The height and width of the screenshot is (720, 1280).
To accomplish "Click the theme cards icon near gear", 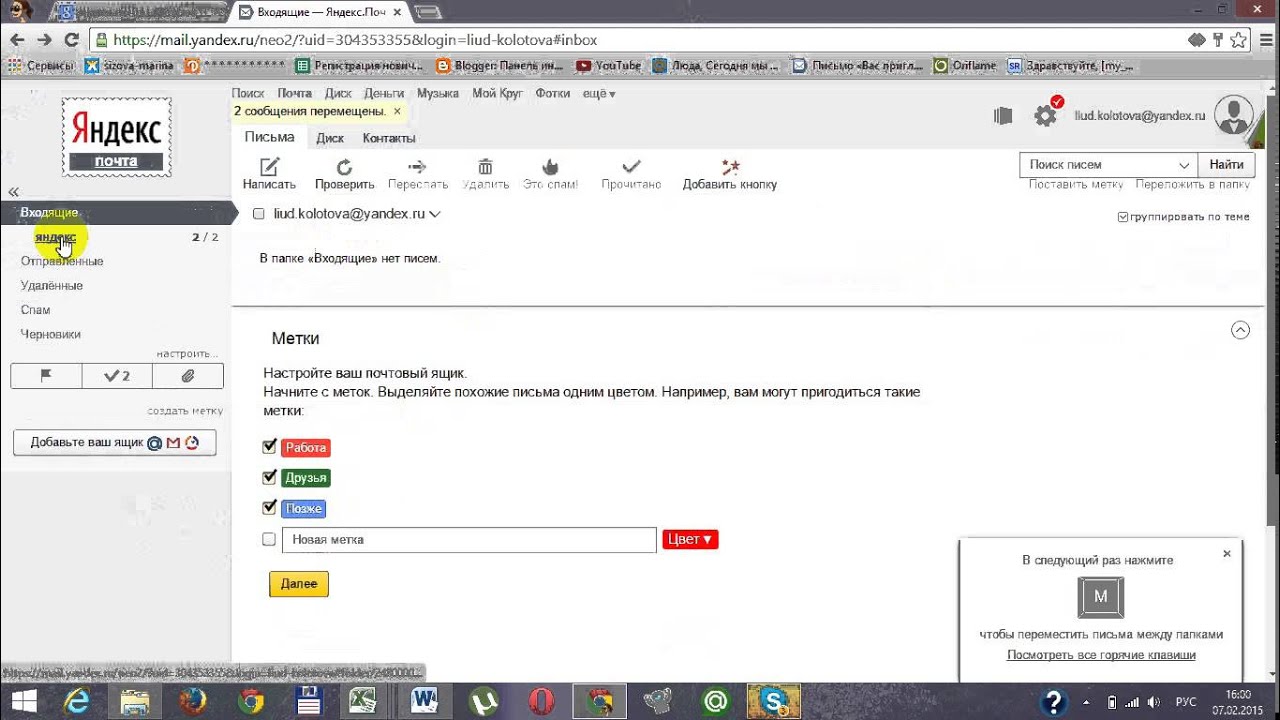I will [1003, 116].
